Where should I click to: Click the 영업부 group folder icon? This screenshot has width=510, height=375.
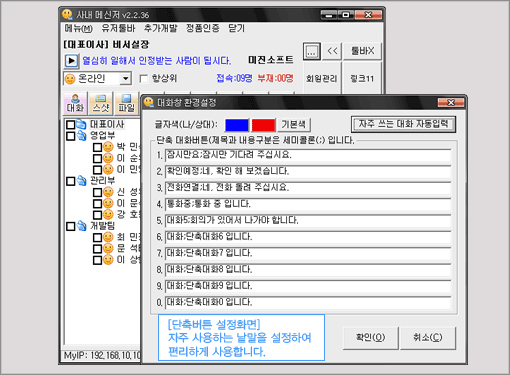coord(81,135)
